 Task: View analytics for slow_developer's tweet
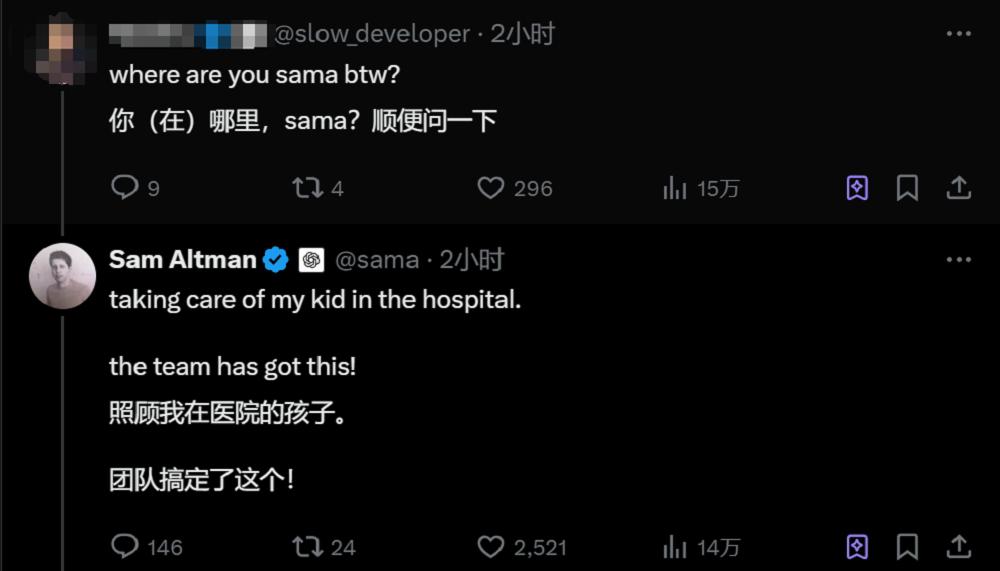675,188
